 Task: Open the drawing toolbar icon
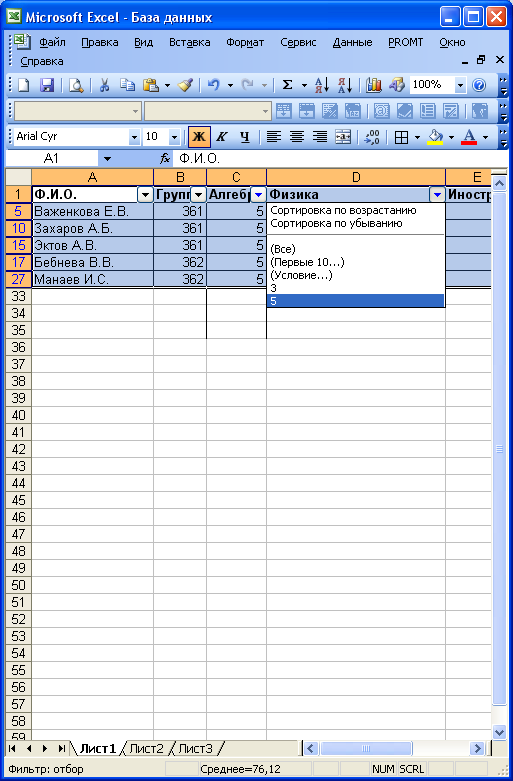tap(397, 86)
